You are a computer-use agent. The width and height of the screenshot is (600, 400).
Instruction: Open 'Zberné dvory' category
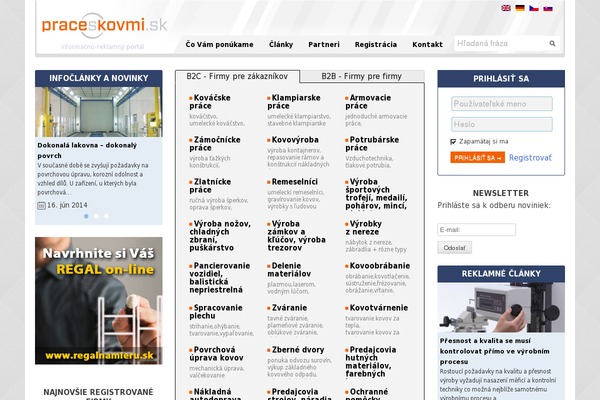[295, 350]
